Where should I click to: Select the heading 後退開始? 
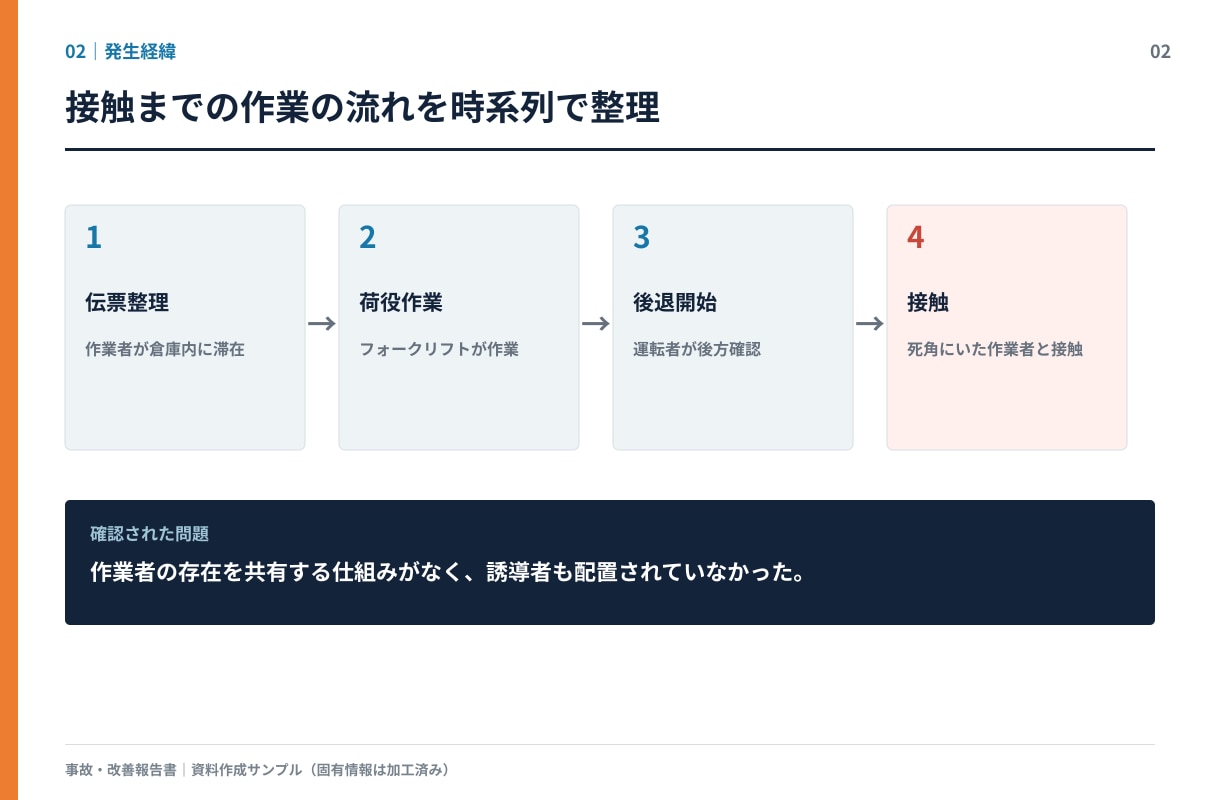[675, 302]
